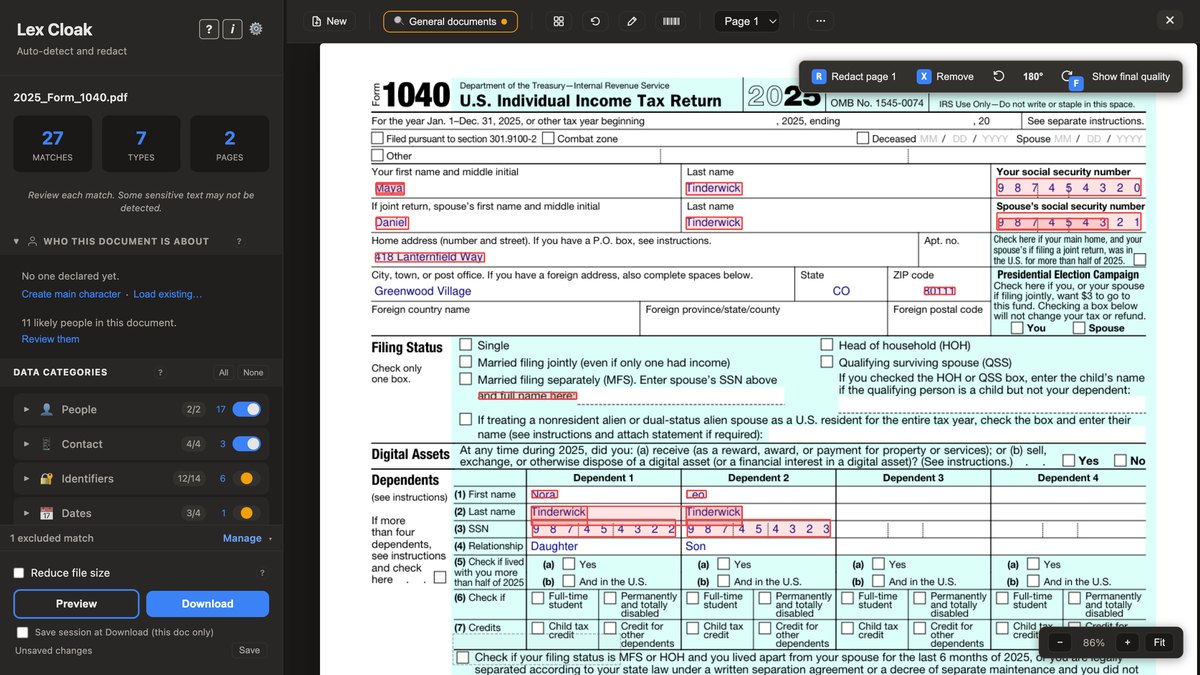
Task: Click the Preview button
Action: [76, 604]
